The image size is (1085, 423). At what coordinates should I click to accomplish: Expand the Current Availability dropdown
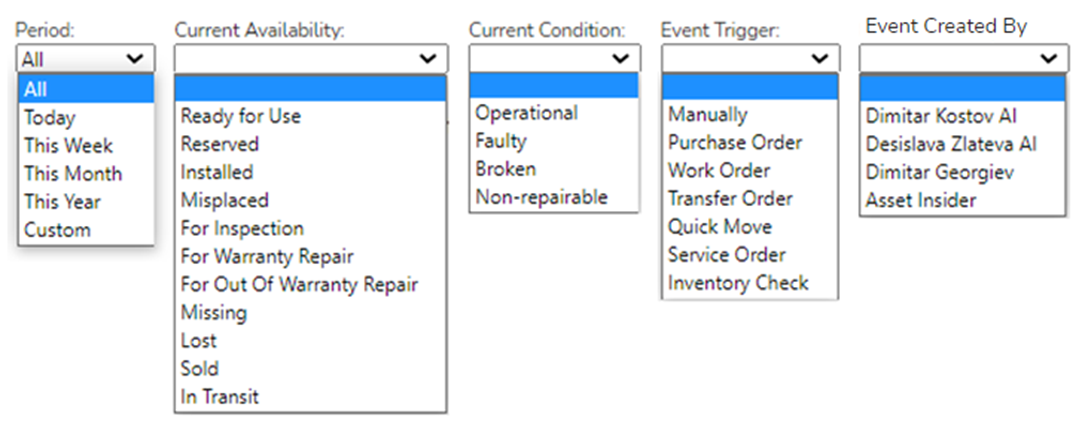click(x=309, y=59)
